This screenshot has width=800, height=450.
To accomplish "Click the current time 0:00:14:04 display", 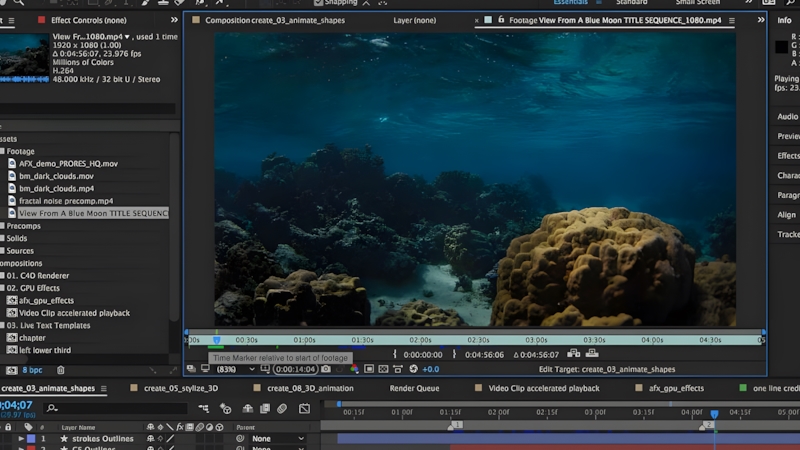I will point(296,369).
